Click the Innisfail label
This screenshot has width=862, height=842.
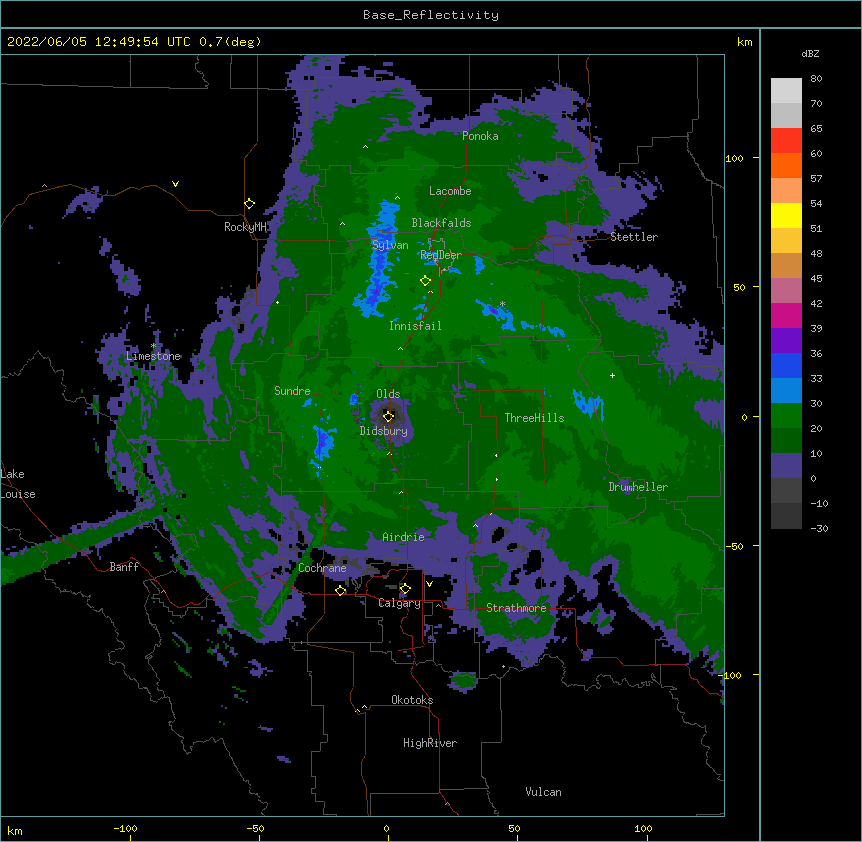415,326
